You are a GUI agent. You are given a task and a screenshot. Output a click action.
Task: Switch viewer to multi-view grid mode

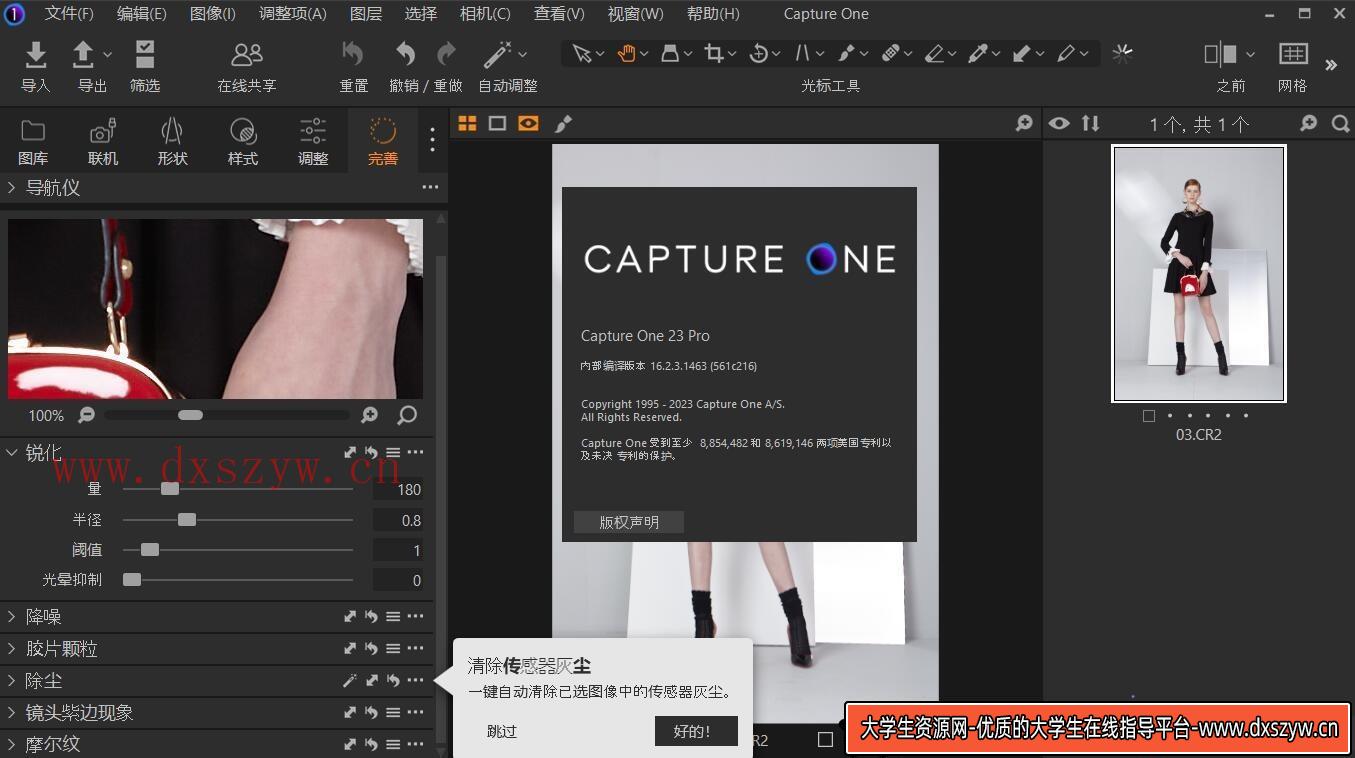[x=467, y=123]
